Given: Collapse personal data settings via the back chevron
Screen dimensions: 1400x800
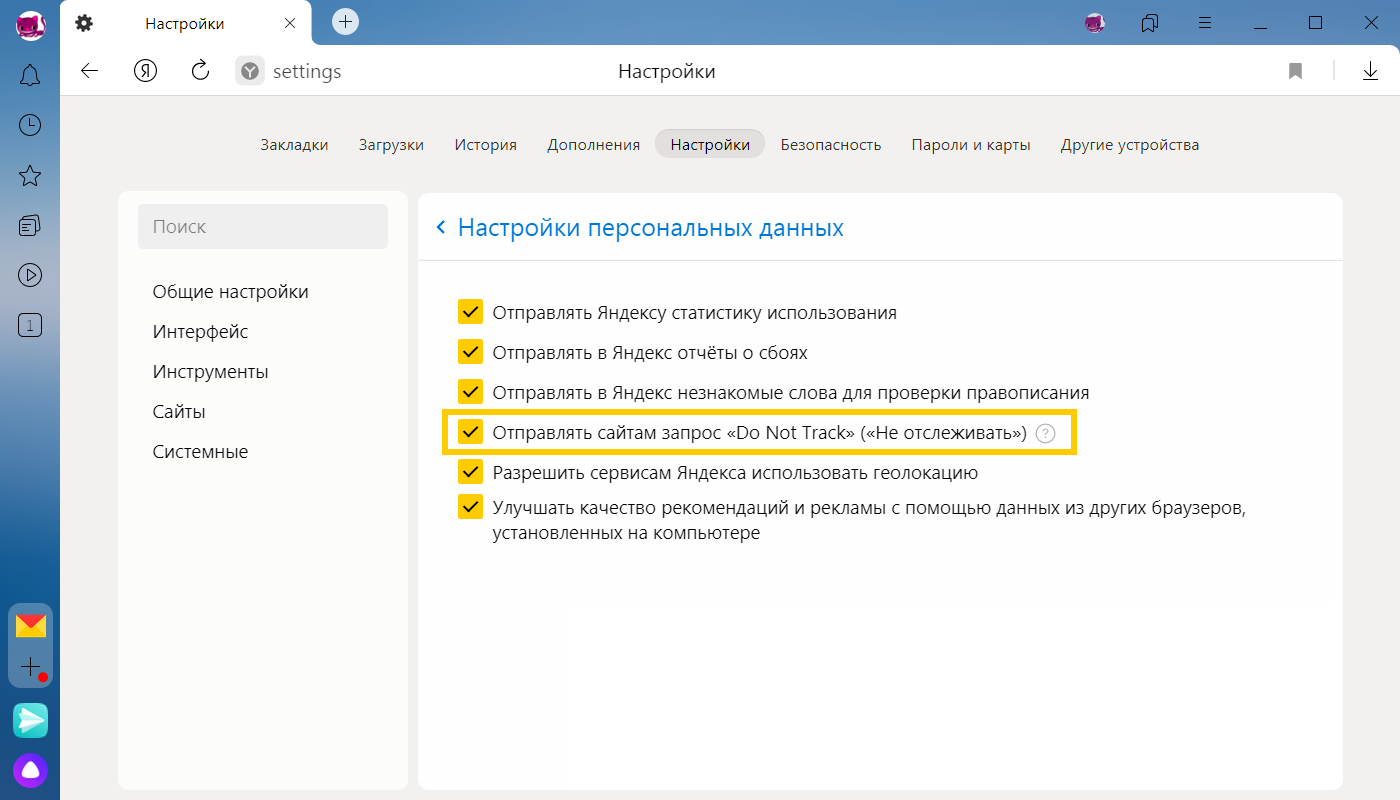Looking at the screenshot, I should (439, 228).
